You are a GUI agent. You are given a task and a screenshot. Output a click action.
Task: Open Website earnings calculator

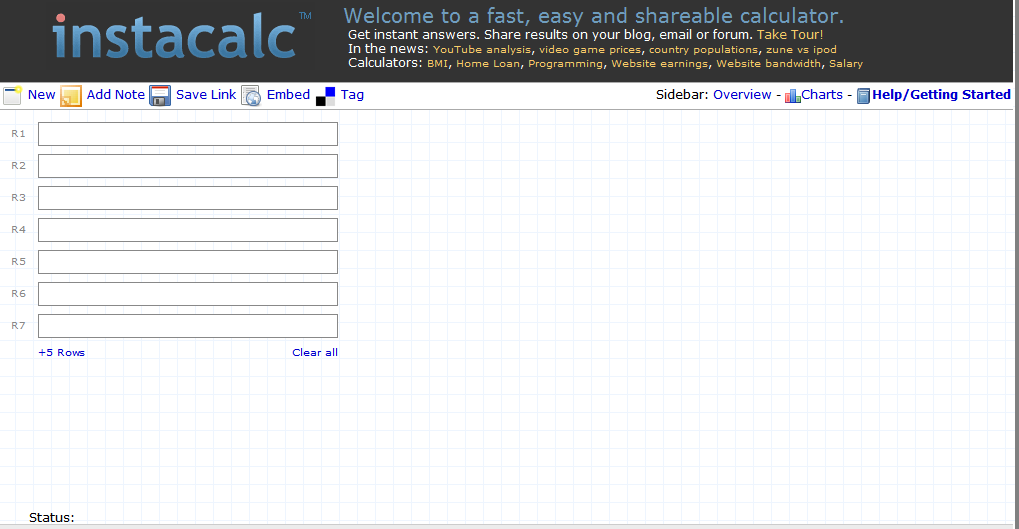[660, 64]
